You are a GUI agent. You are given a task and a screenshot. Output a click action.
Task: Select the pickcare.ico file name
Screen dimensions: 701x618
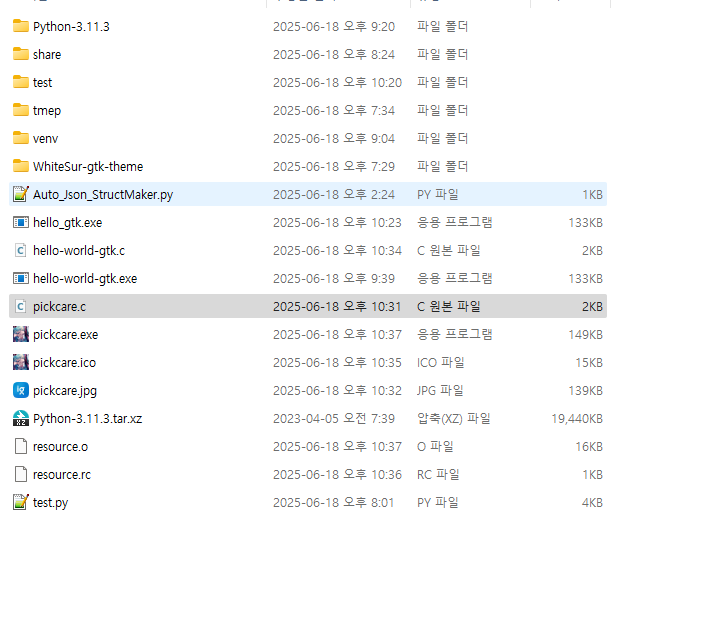(x=64, y=363)
